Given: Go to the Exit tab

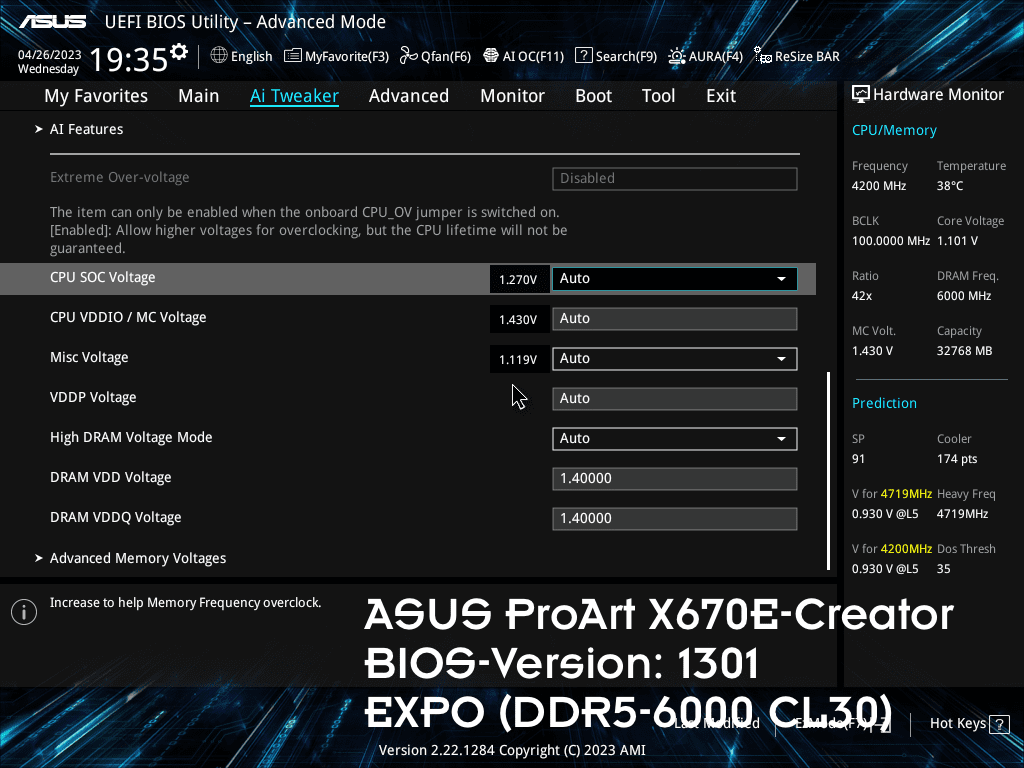Looking at the screenshot, I should (x=721, y=96).
